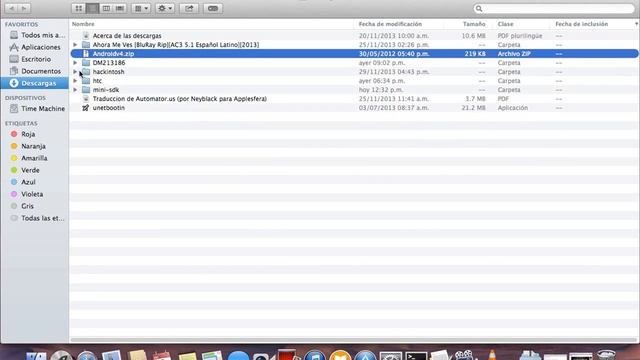This screenshot has width=640, height=360.
Task: Open Terminal from the Dock
Action: (416, 356)
